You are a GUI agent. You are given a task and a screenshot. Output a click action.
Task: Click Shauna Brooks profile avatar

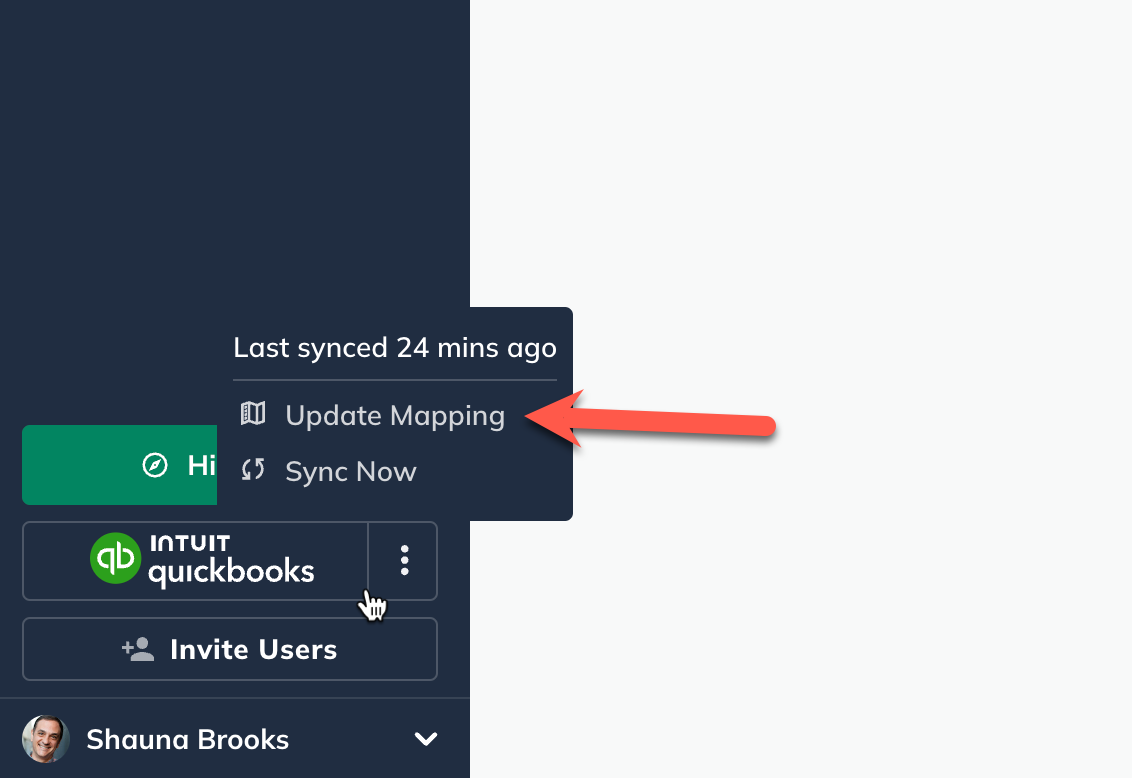[x=45, y=739]
